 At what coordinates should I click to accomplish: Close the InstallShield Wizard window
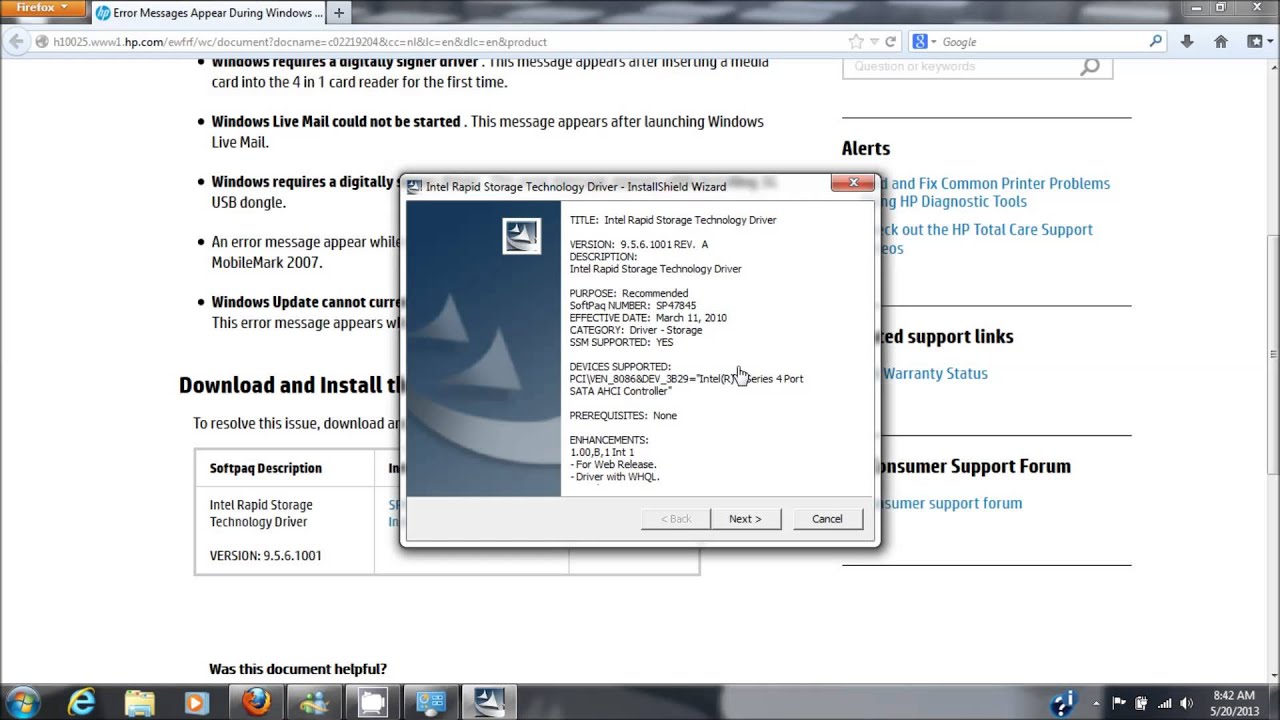(x=853, y=183)
